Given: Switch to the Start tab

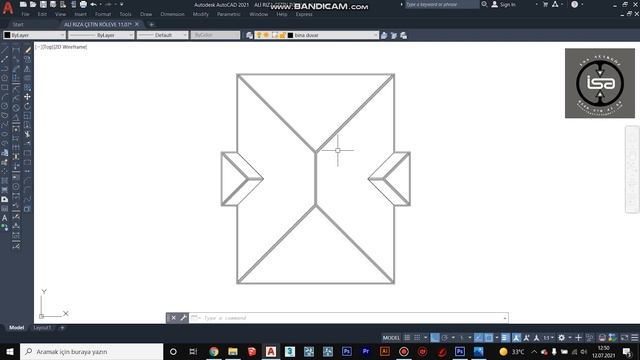Looking at the screenshot, I should click(18, 24).
